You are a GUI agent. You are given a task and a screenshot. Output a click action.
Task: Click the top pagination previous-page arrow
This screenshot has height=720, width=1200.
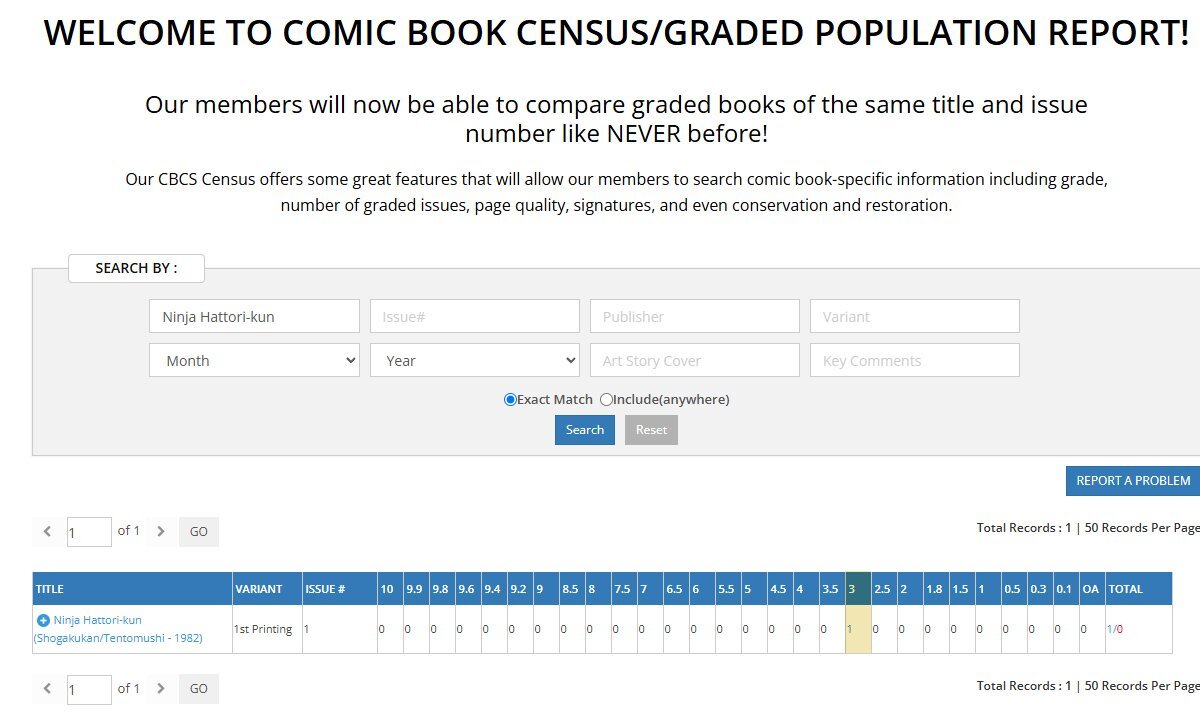(47, 532)
